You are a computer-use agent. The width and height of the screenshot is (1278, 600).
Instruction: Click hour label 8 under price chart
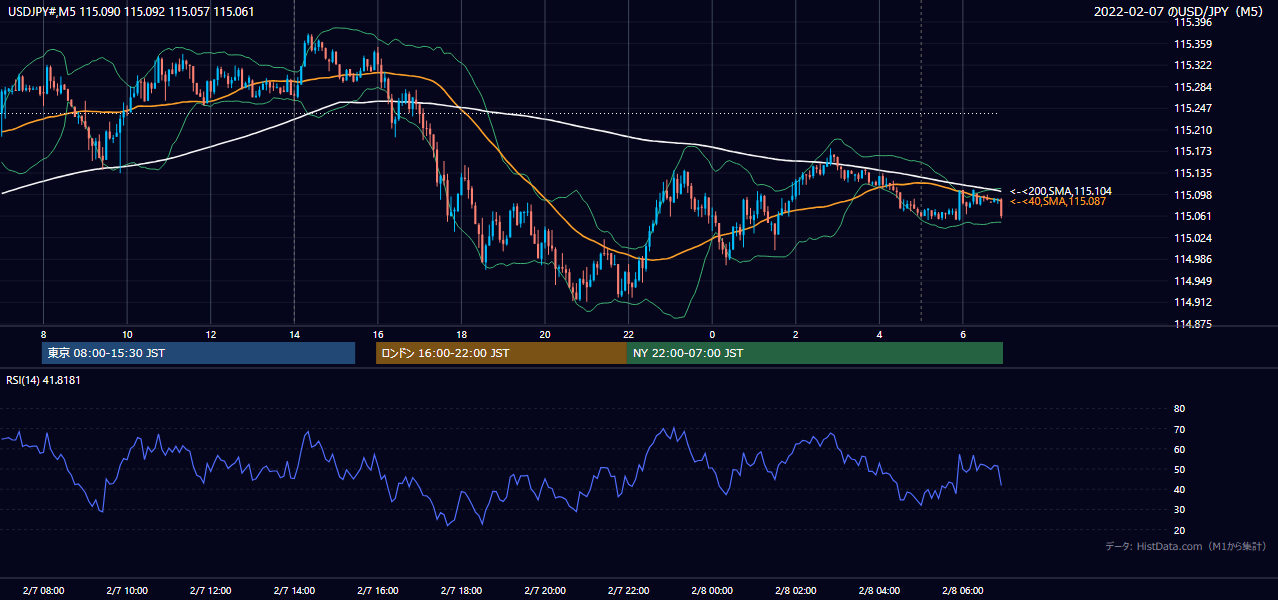click(43, 334)
